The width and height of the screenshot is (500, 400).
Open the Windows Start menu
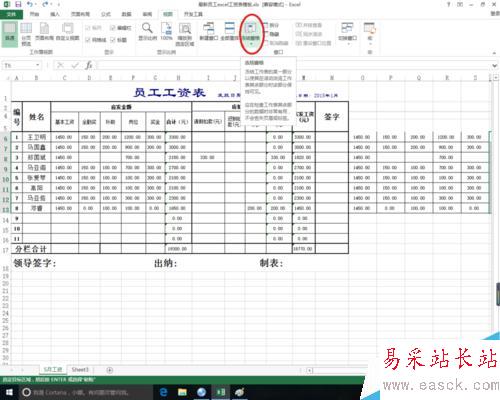(x=9, y=392)
